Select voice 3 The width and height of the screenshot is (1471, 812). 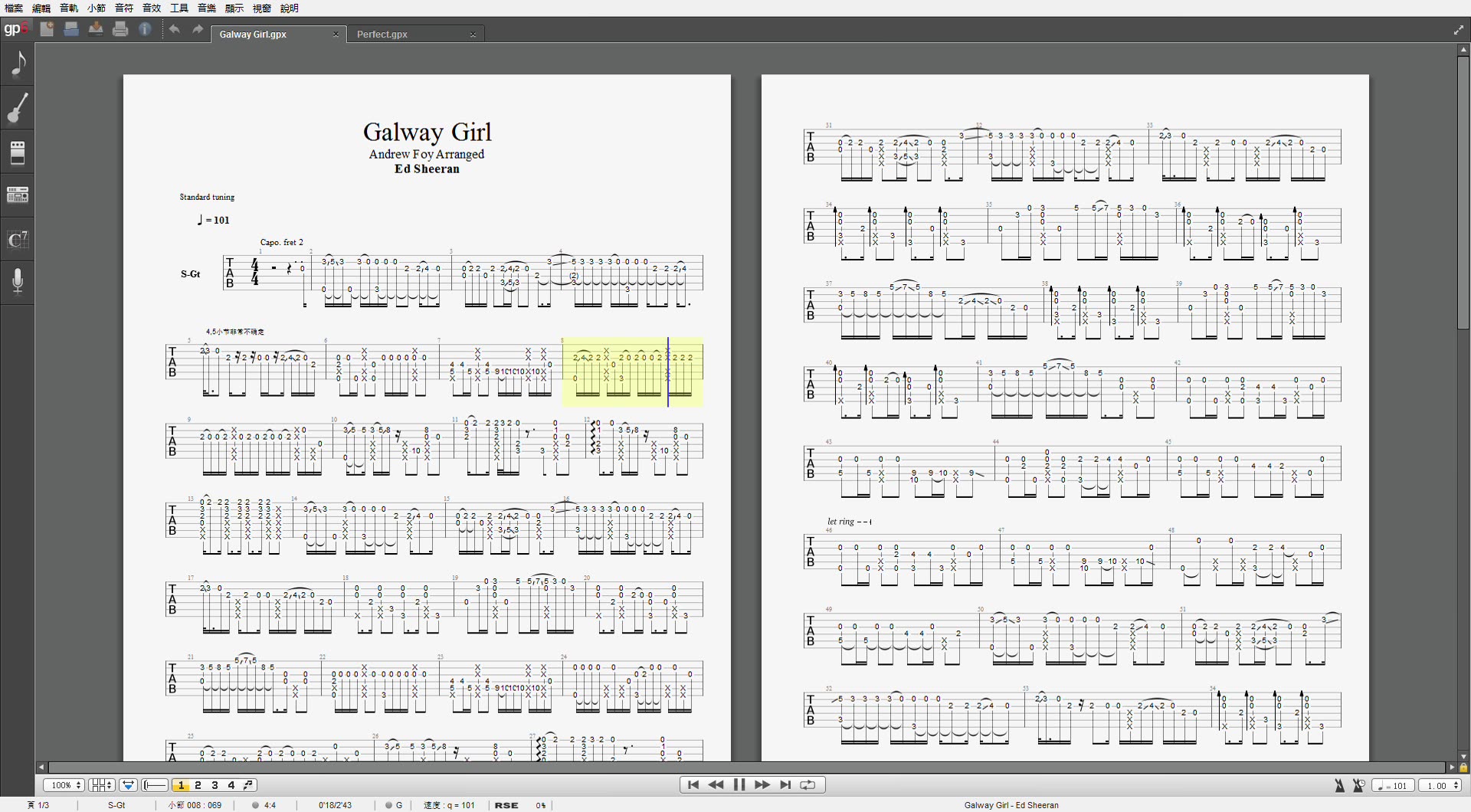click(215, 785)
